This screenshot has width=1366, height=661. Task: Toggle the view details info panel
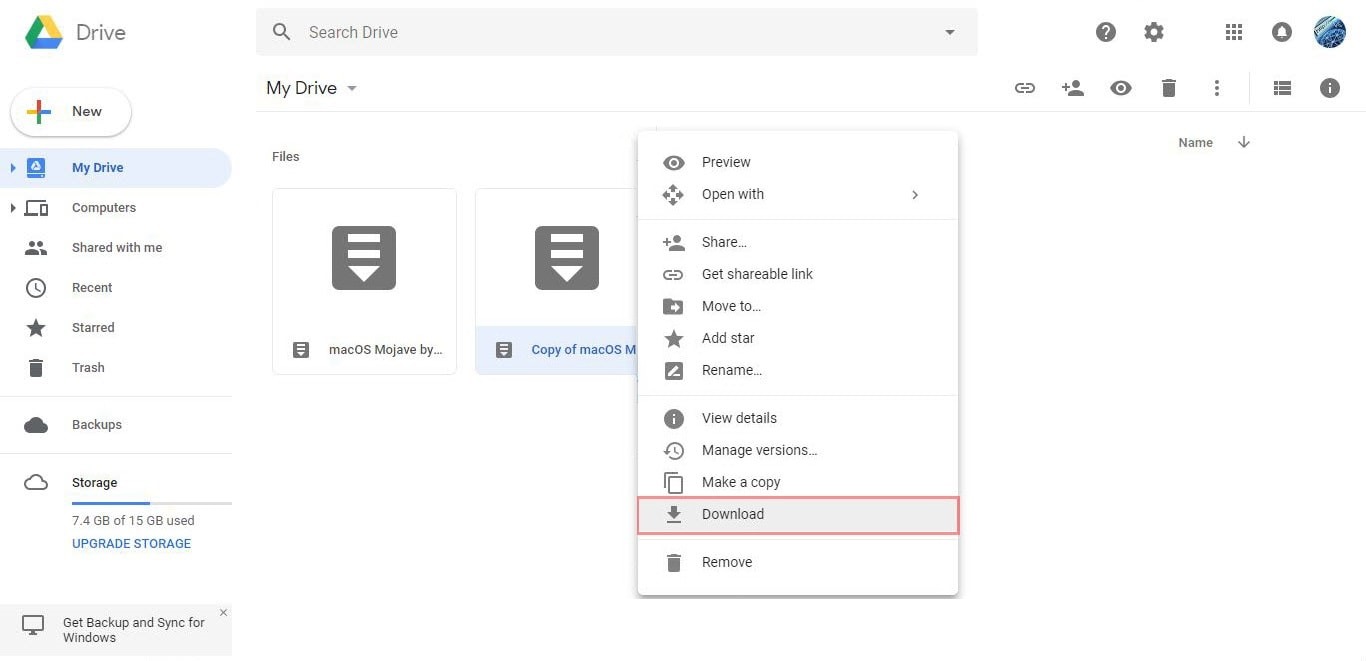point(1329,88)
